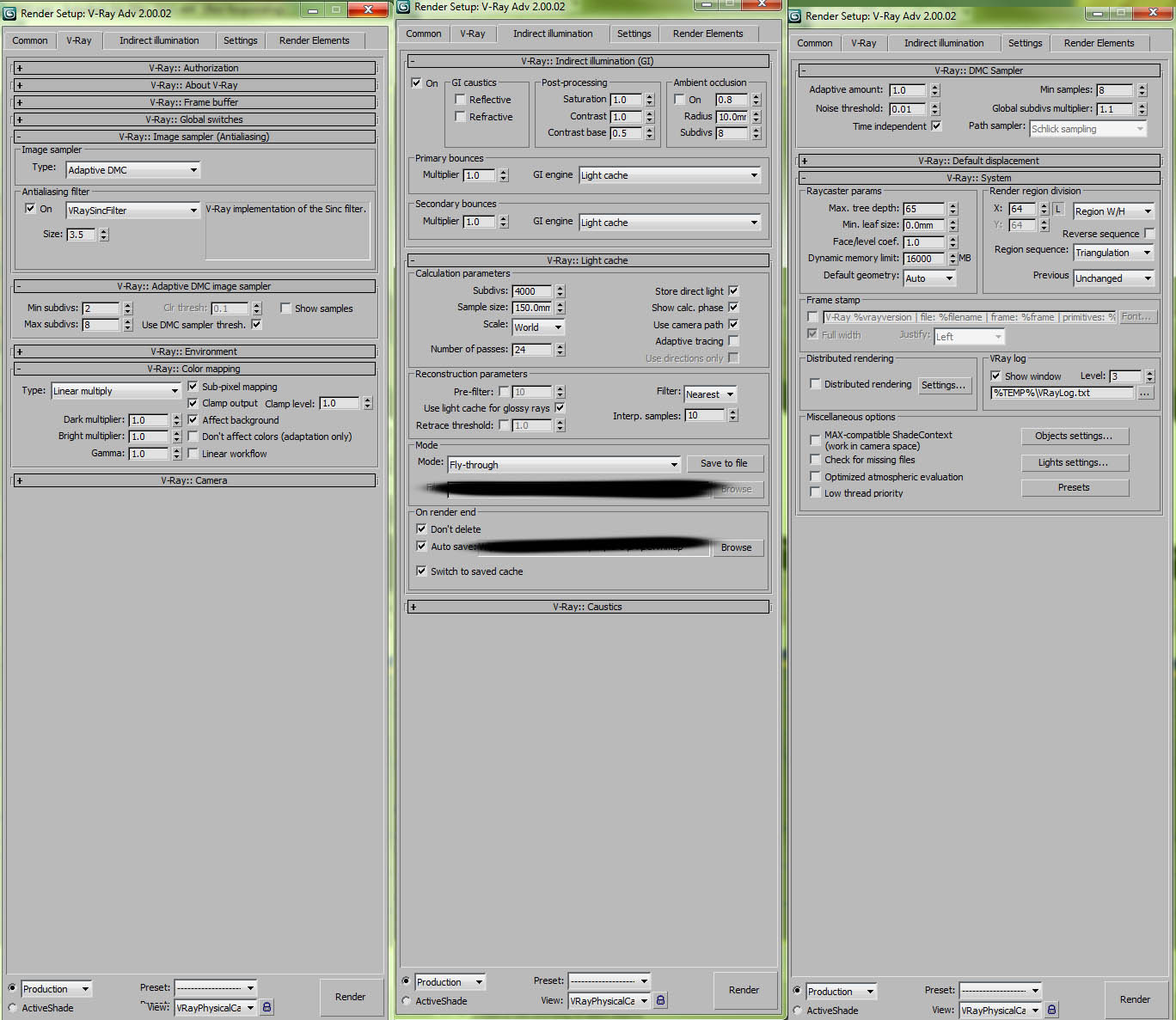Click lock view icon in middle window
Screen dimensions: 1176x1020
[x=660, y=1000]
